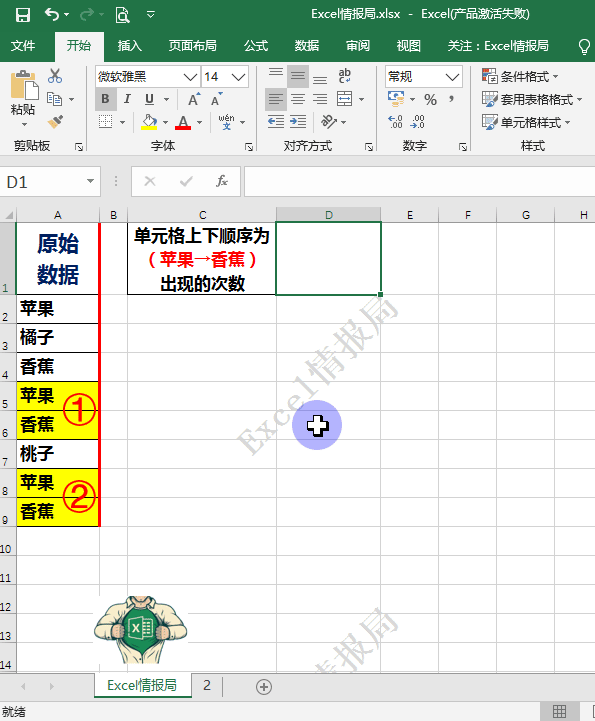Add a new sheet with plus button

point(264,687)
